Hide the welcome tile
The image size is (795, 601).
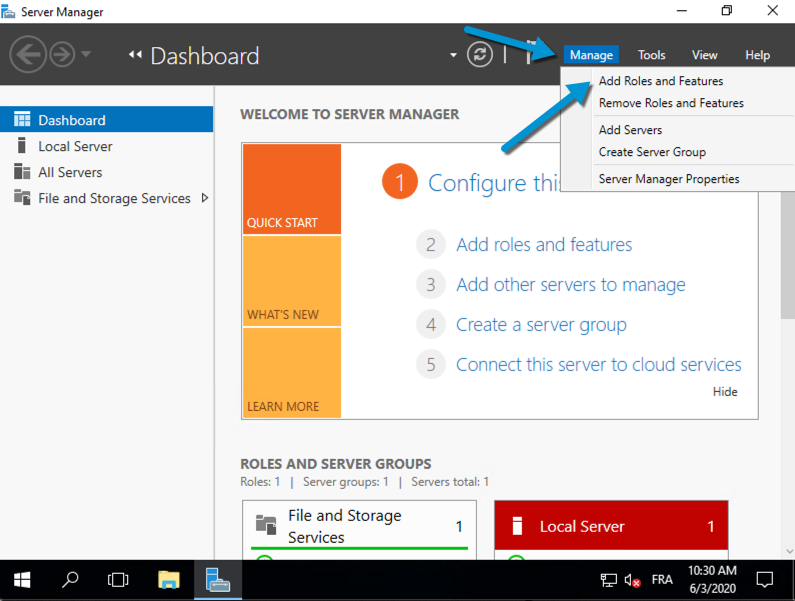coord(725,392)
